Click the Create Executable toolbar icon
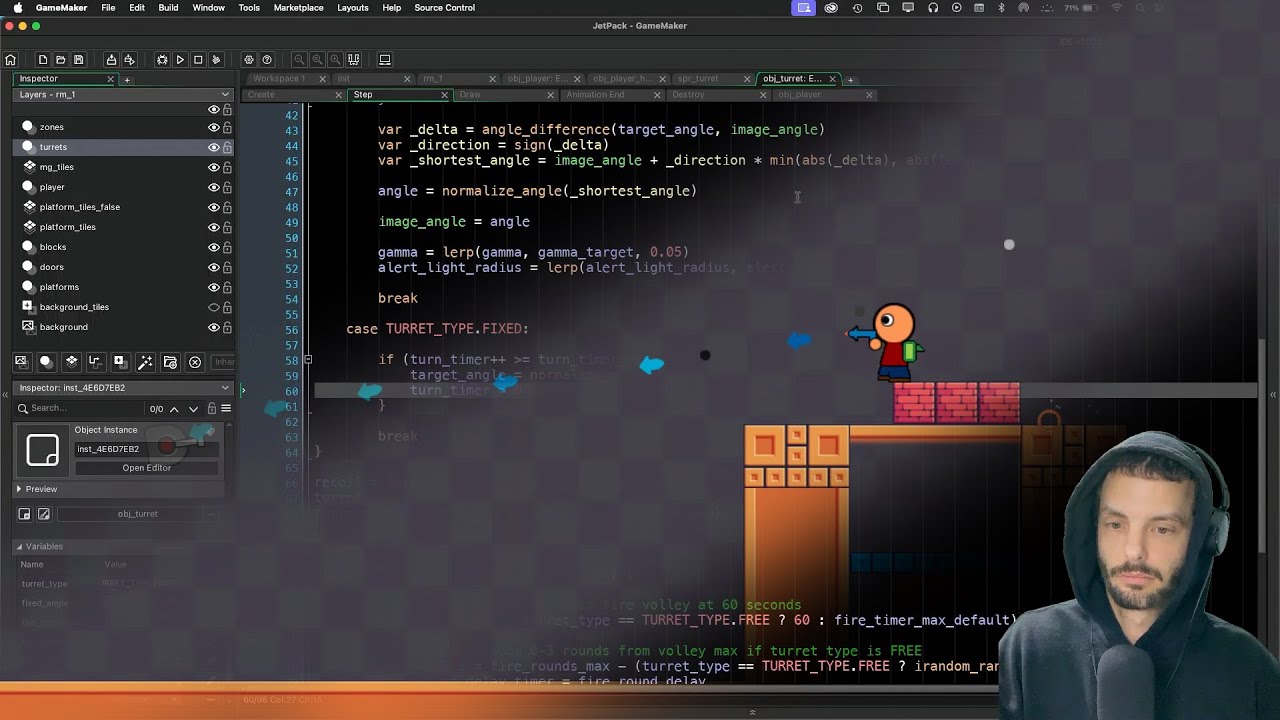Viewport: 1280px width, 720px height. (111, 60)
